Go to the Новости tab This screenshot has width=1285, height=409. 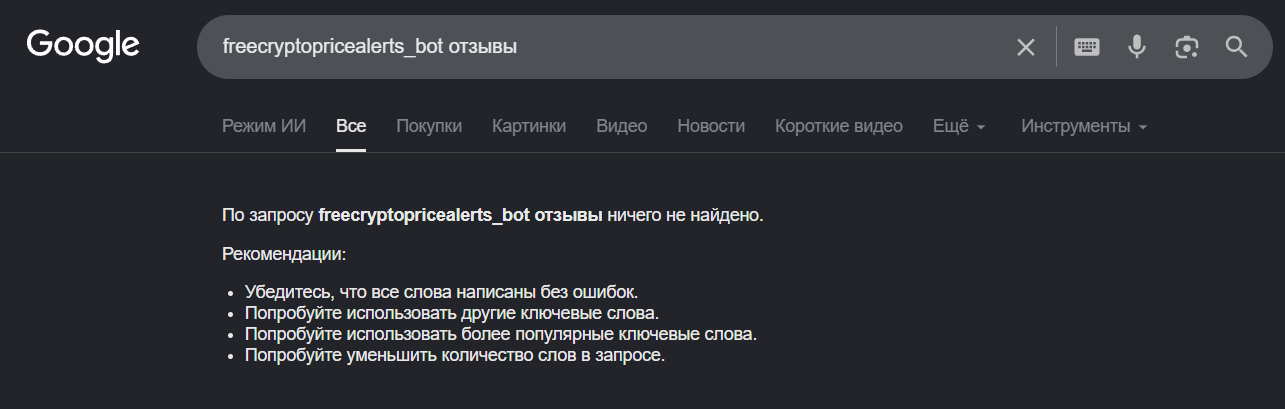pyautogui.click(x=711, y=126)
